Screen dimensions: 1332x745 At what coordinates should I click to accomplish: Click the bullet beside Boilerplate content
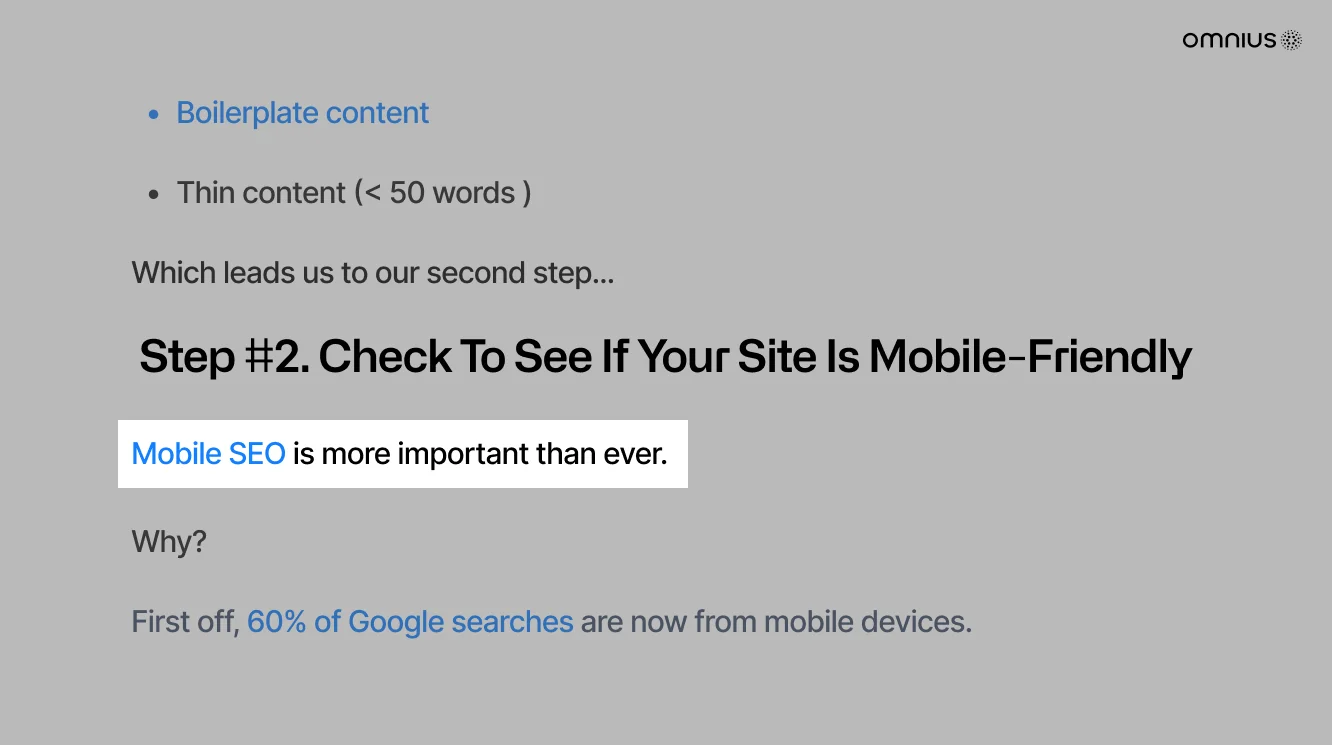153,115
